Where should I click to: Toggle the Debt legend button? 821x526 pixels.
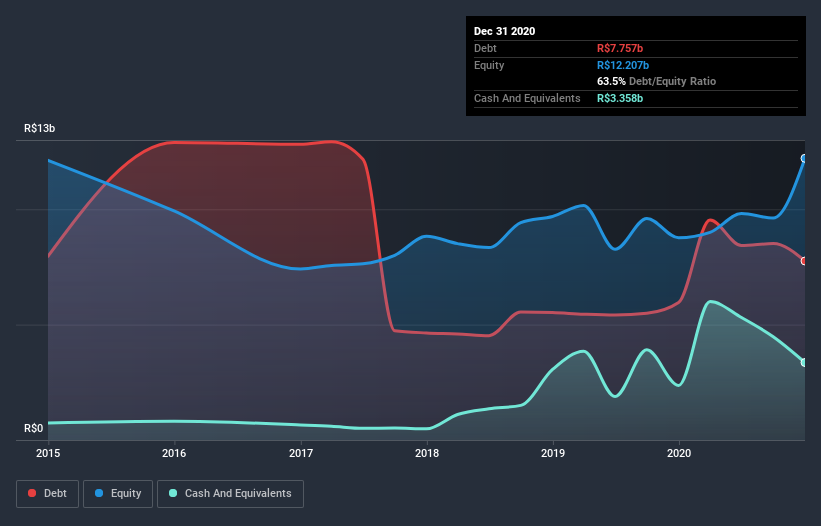pos(48,494)
